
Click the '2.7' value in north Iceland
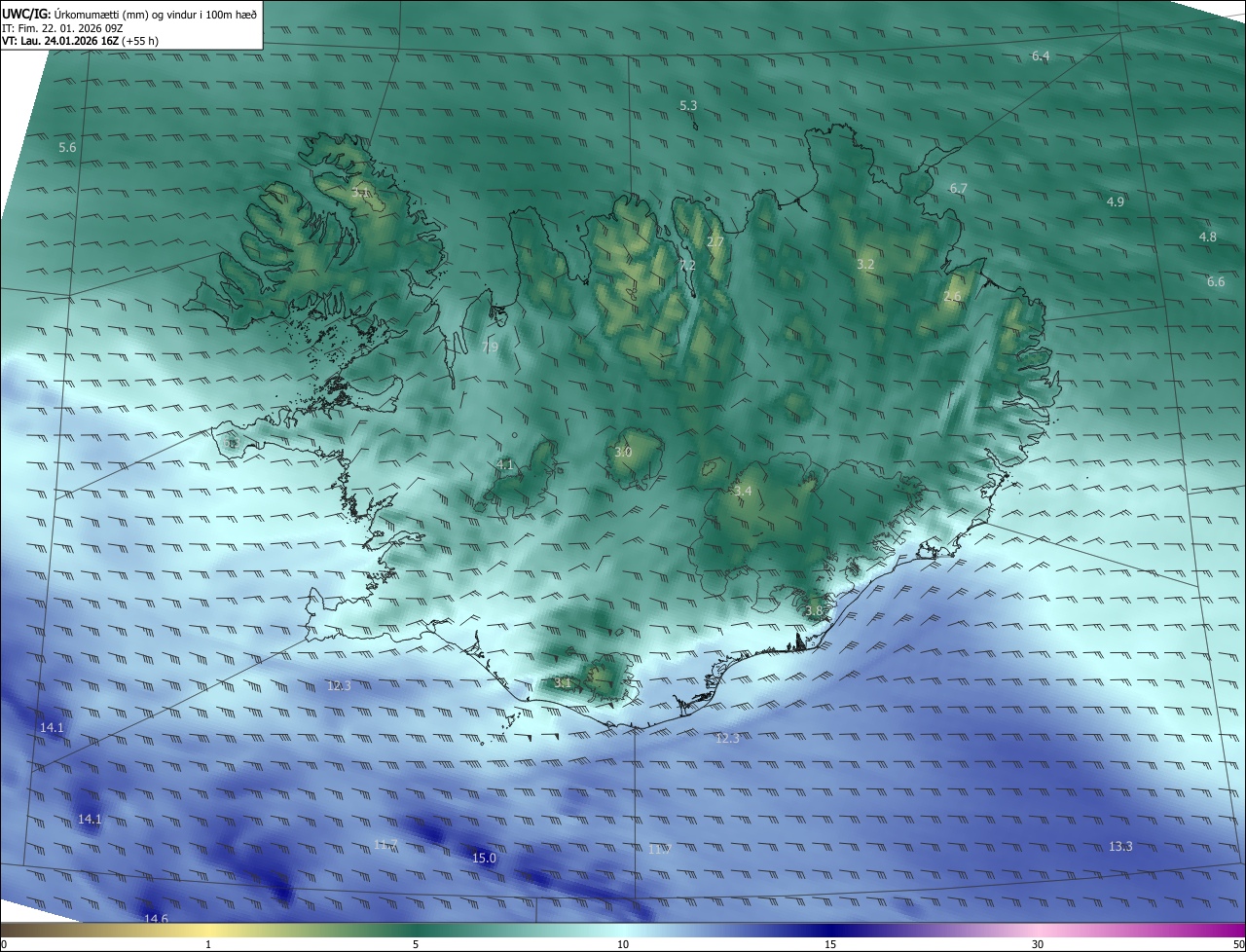tap(715, 241)
